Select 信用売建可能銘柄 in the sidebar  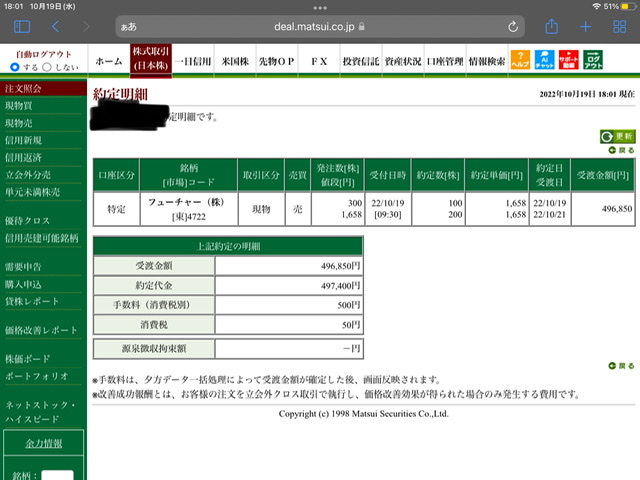tap(42, 238)
